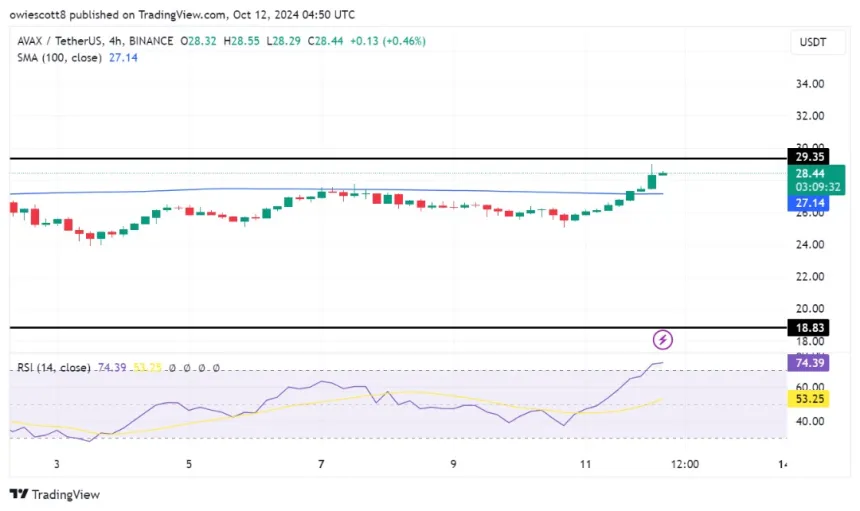Image resolution: width=860 pixels, height=511 pixels.
Task: Click the date label 7 on time axis
Action: click(x=321, y=464)
